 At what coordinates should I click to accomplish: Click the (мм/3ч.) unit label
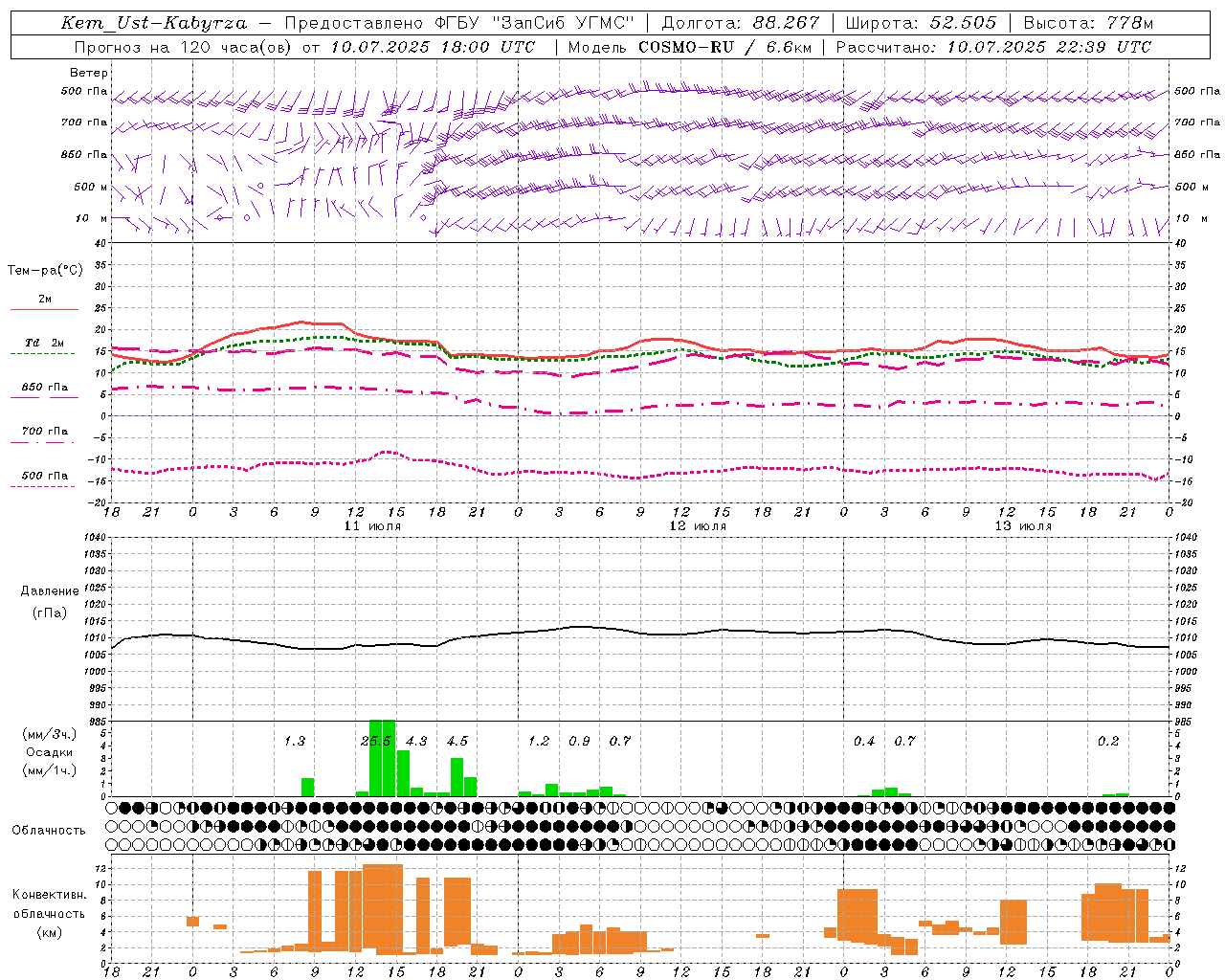[49, 734]
